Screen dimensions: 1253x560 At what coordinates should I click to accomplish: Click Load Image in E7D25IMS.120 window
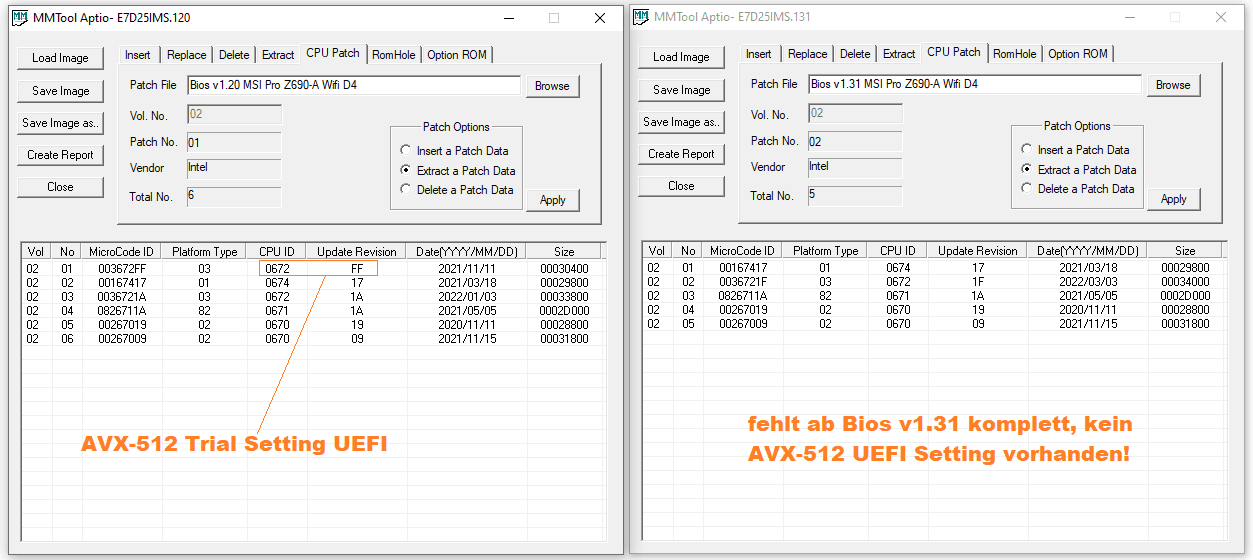pos(60,58)
